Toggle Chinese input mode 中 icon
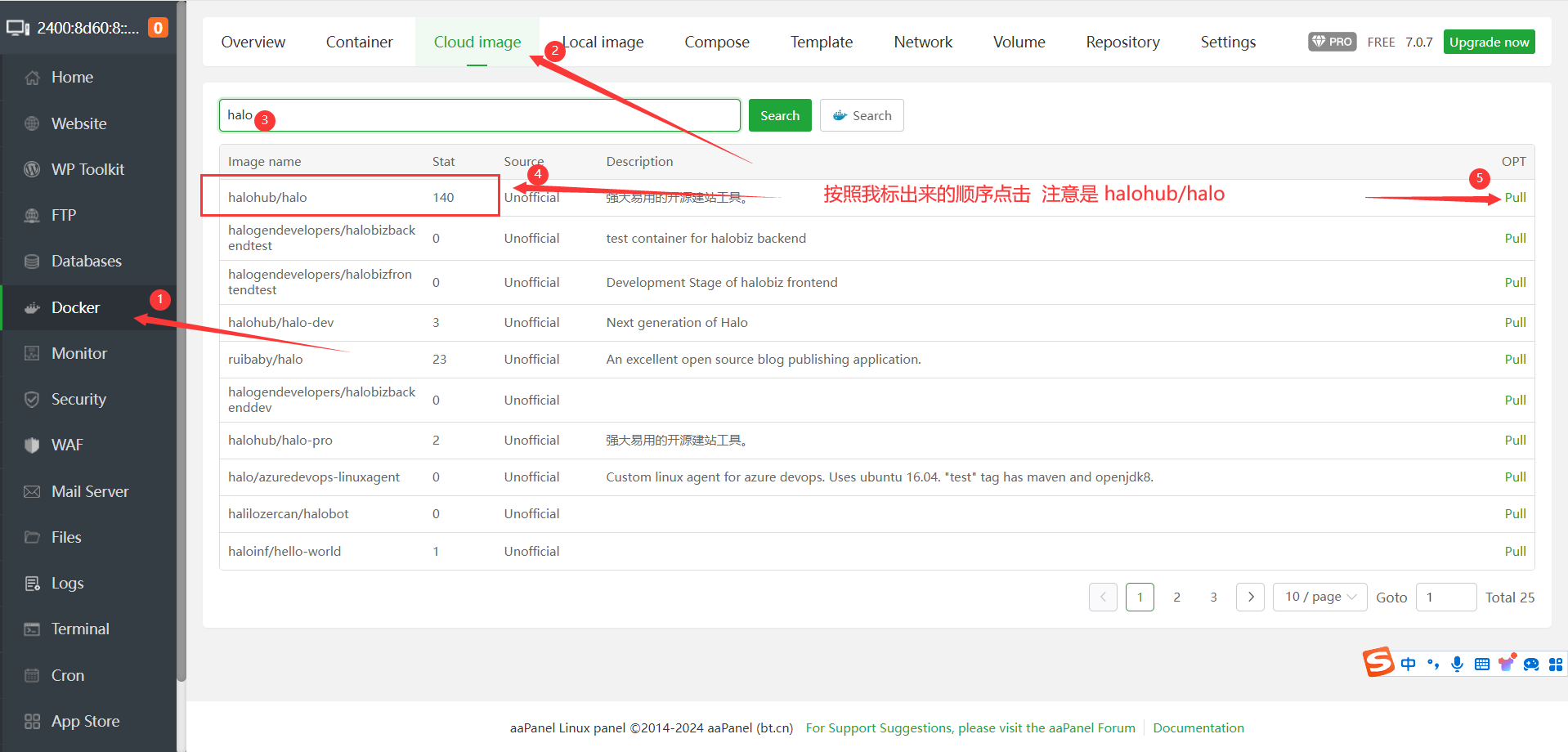 tap(1408, 664)
